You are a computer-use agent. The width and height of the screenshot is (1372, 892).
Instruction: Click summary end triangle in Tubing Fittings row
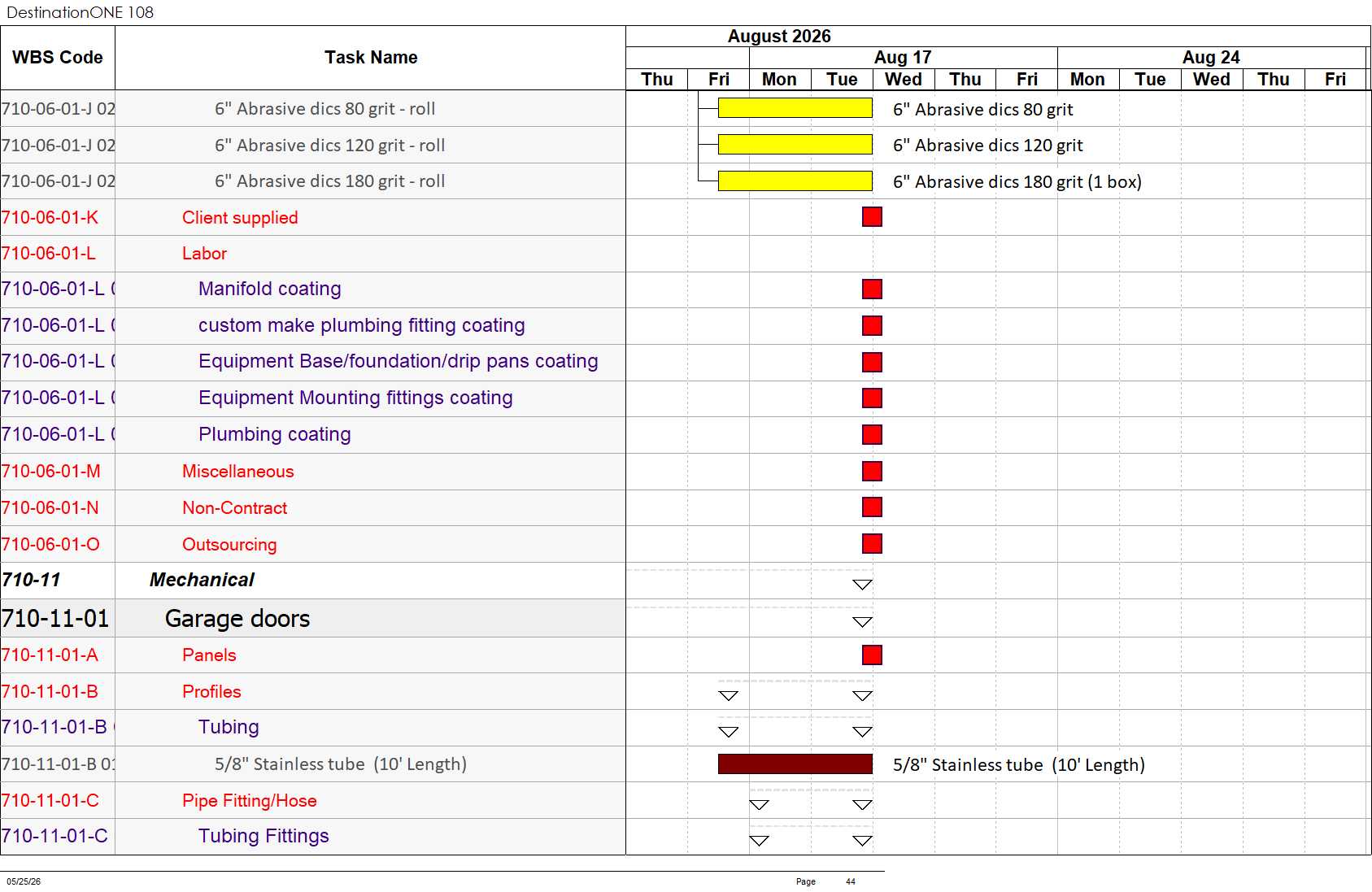(x=862, y=841)
